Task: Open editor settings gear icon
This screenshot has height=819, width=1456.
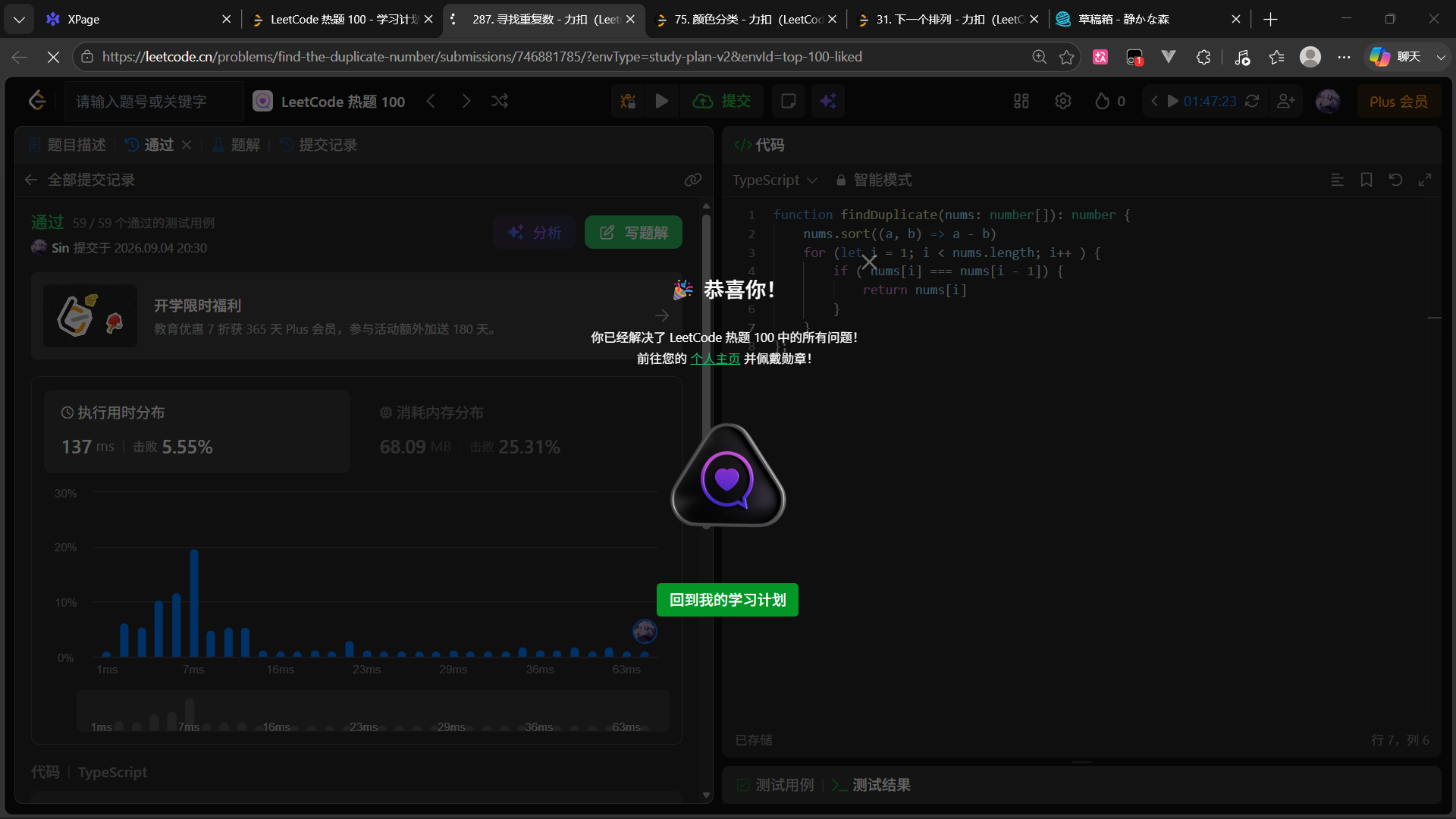Action: coord(1063,101)
